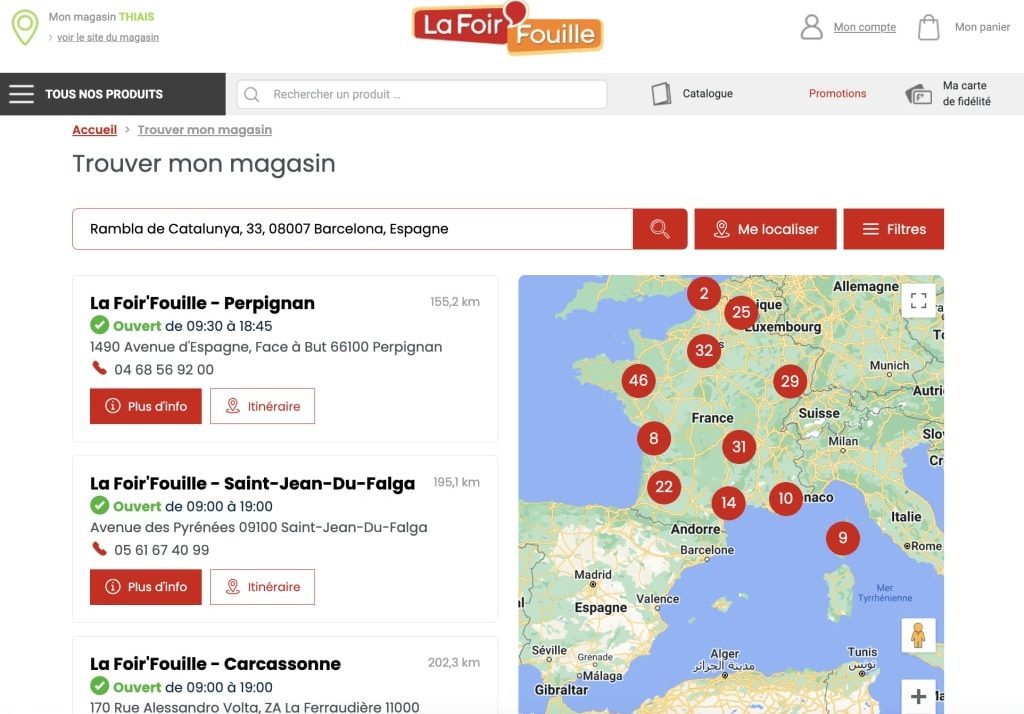The height and width of the screenshot is (714, 1024).
Task: Open the Filtres filter panel
Action: (x=893, y=229)
